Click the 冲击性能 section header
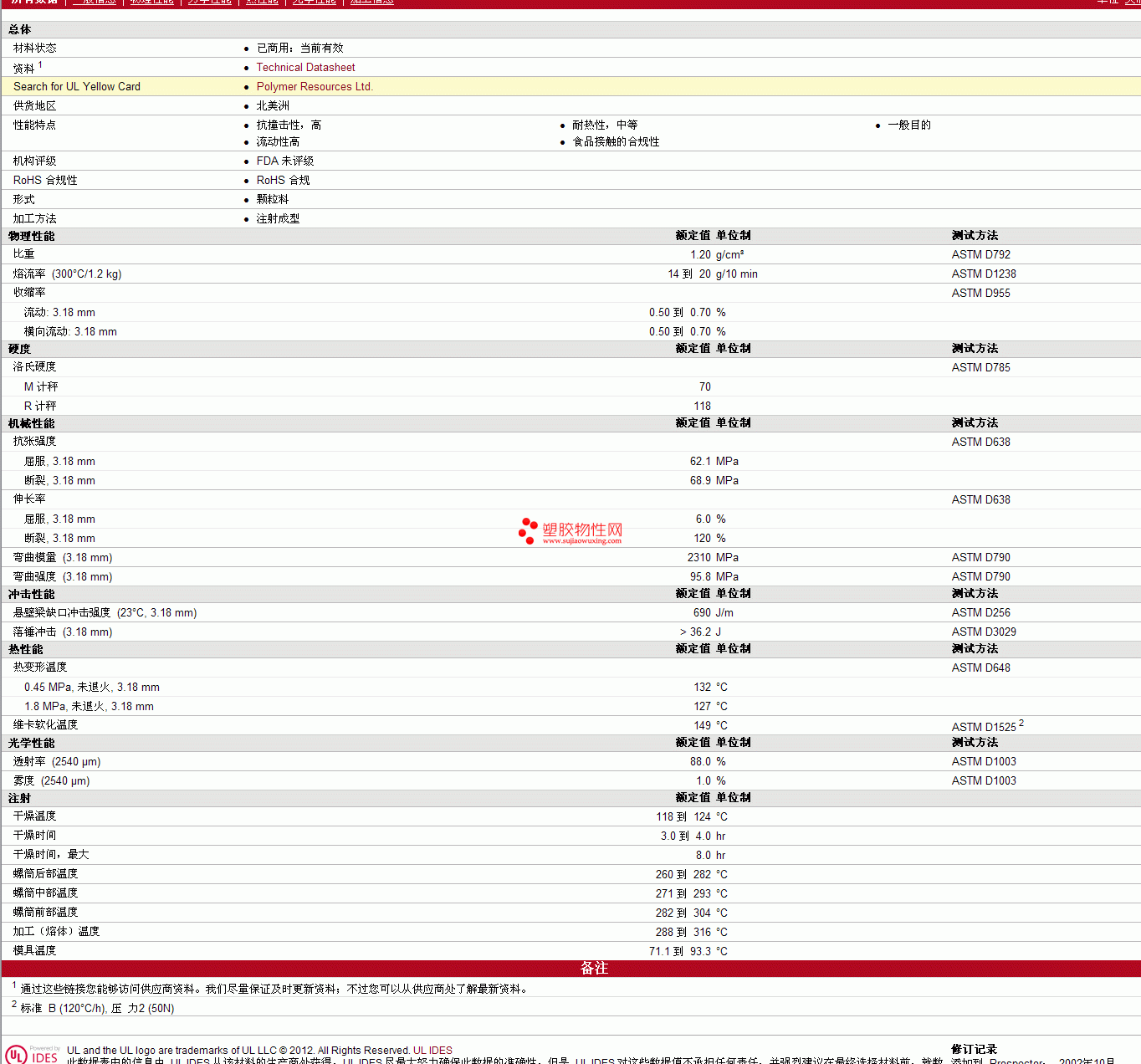The width and height of the screenshot is (1141, 1064). tap(32, 595)
